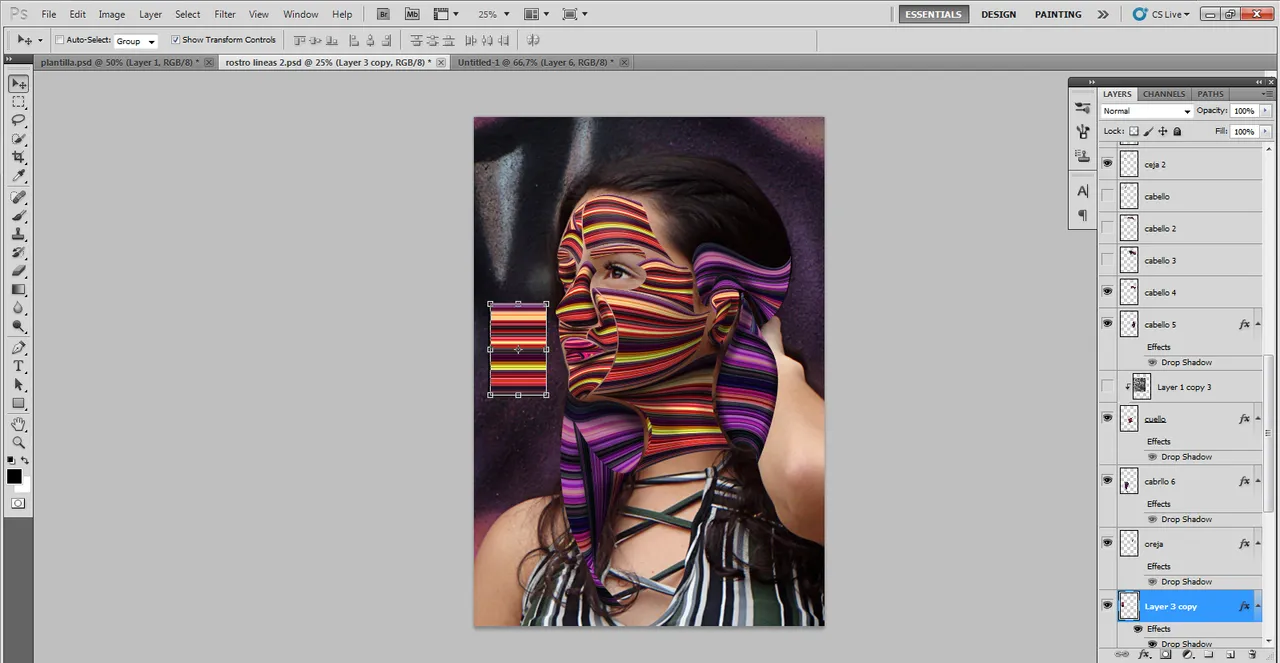1280x663 pixels.
Task: Hide the cabello 4 layer
Action: [1107, 291]
